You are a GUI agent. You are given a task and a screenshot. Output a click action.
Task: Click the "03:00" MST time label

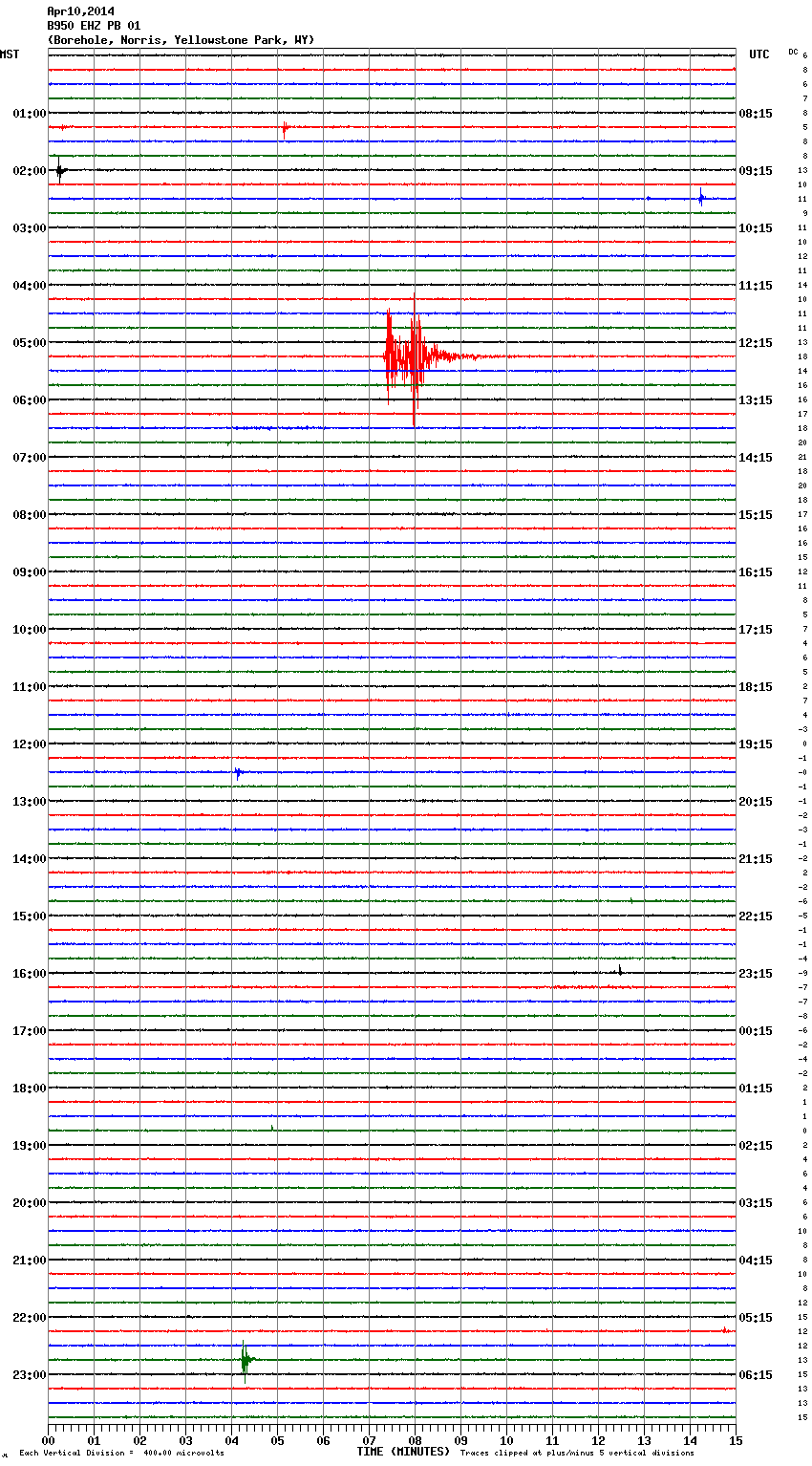click(30, 228)
